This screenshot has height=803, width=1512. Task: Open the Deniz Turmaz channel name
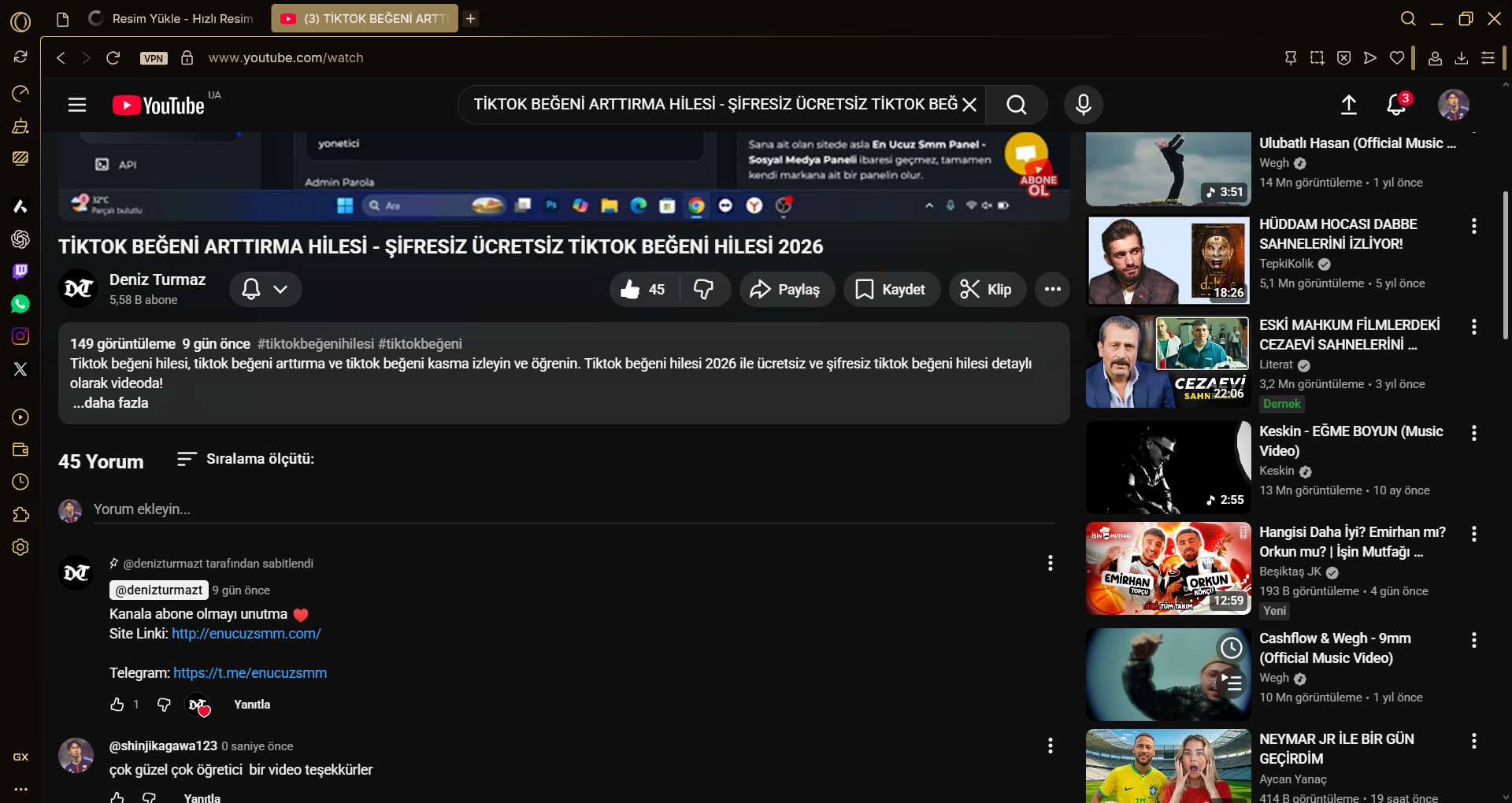(157, 279)
